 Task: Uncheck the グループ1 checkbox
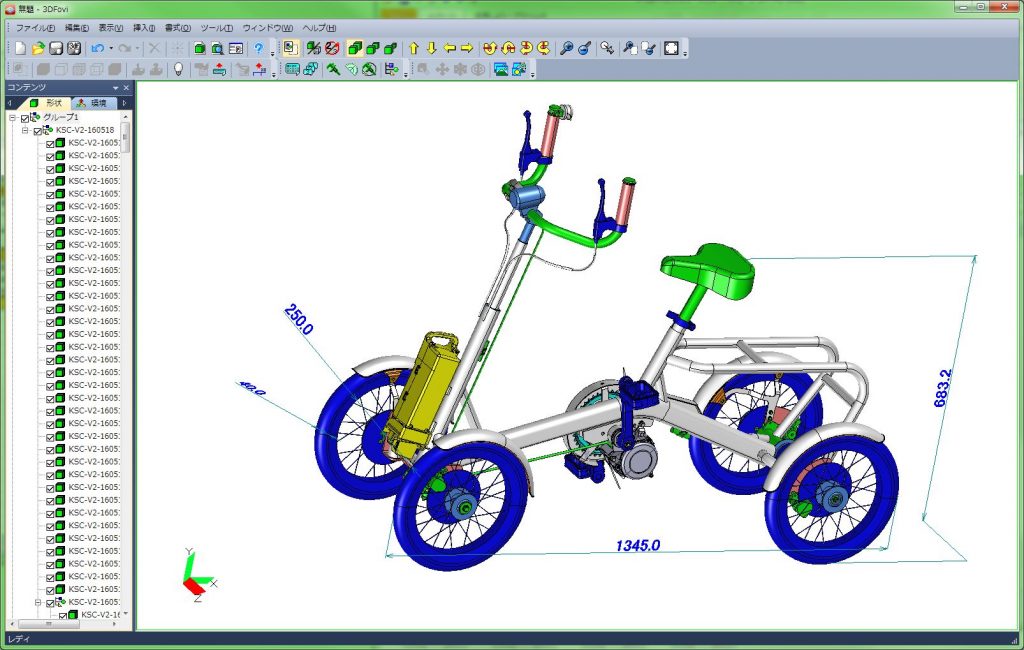click(25, 118)
